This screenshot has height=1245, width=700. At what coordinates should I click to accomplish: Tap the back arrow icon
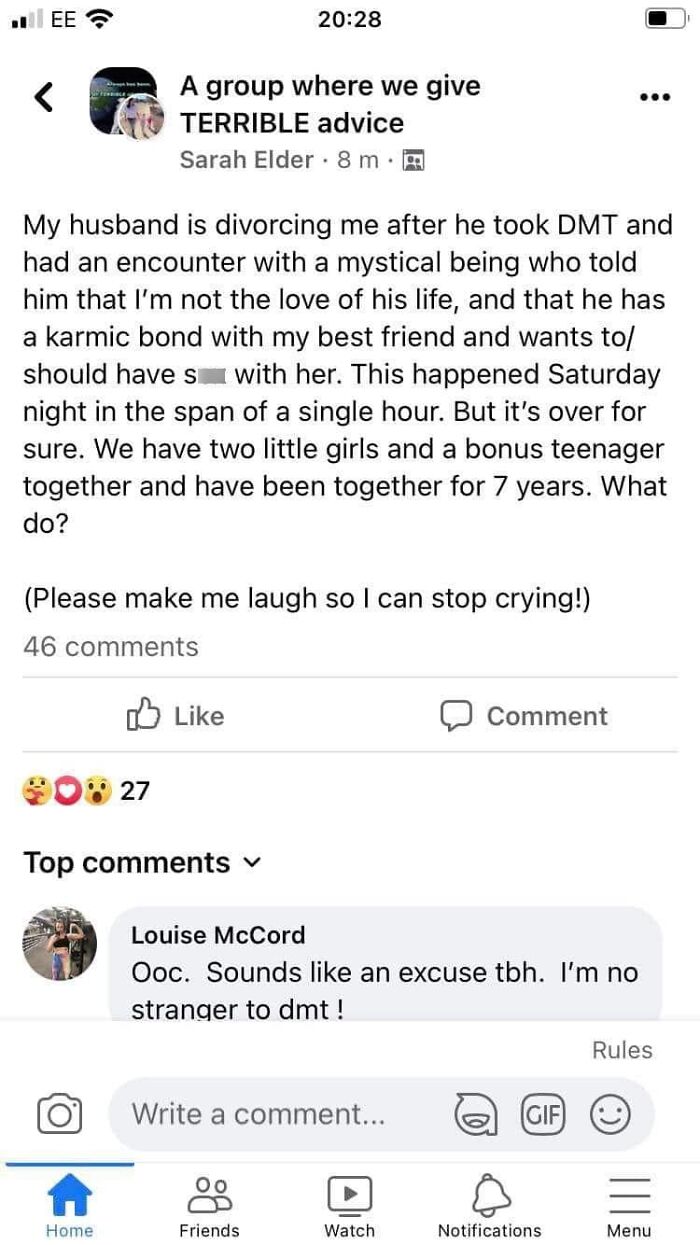[42, 97]
